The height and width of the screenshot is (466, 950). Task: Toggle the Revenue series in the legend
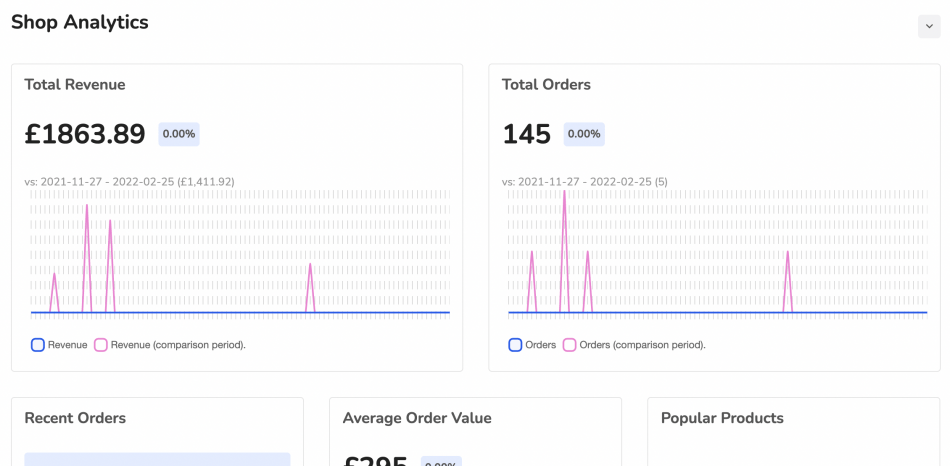pyautogui.click(x=59, y=345)
